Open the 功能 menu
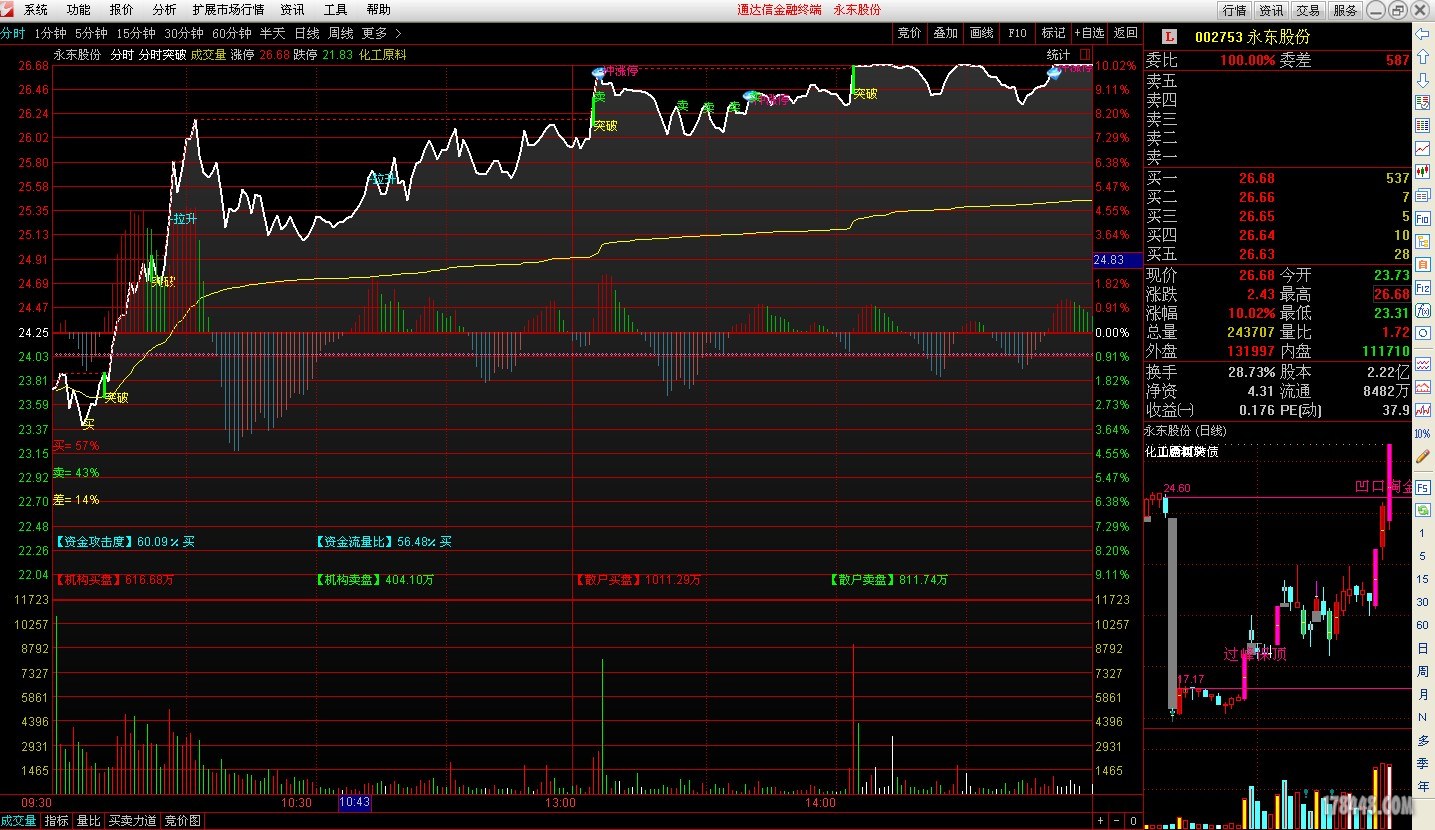 click(x=78, y=10)
